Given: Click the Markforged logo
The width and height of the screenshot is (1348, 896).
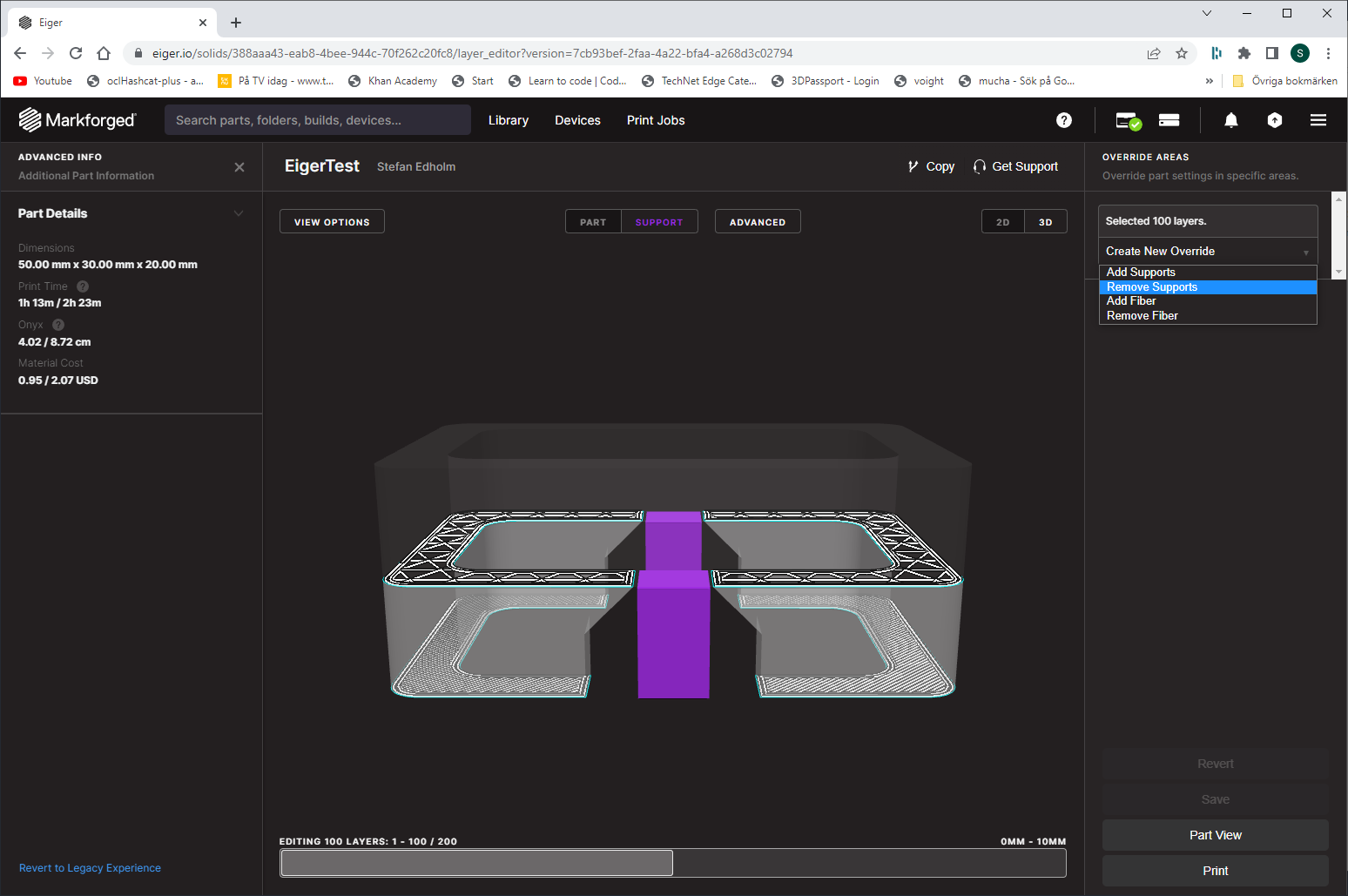Looking at the screenshot, I should tap(78, 120).
